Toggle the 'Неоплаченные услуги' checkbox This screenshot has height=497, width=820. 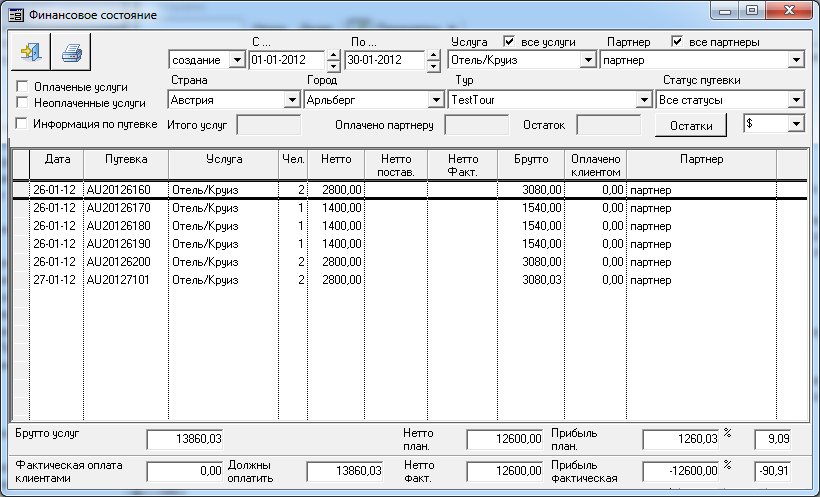tap(22, 103)
